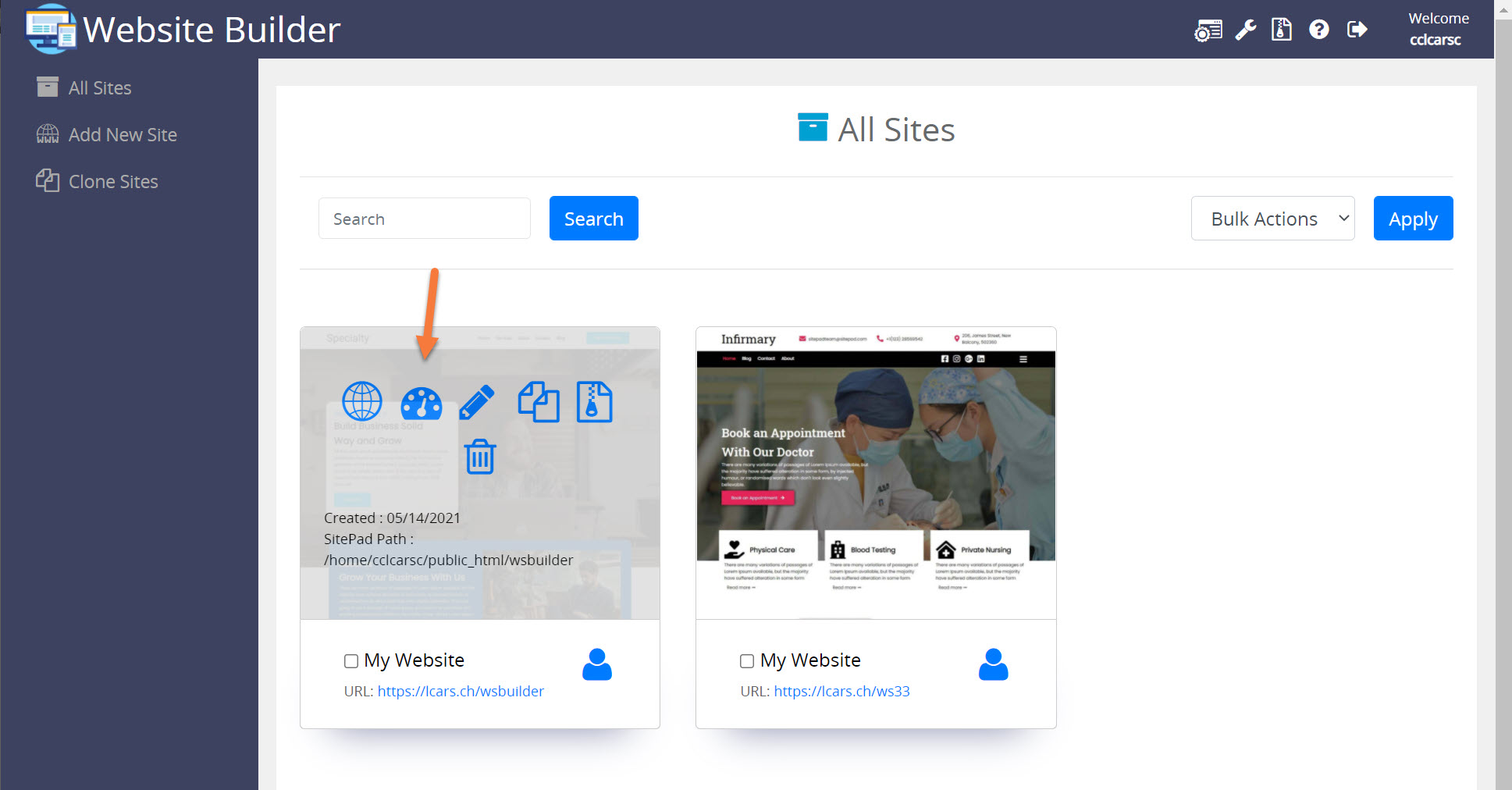Open the site dashboard gauge icon
Viewport: 1512px width, 790px height.
[x=421, y=404]
